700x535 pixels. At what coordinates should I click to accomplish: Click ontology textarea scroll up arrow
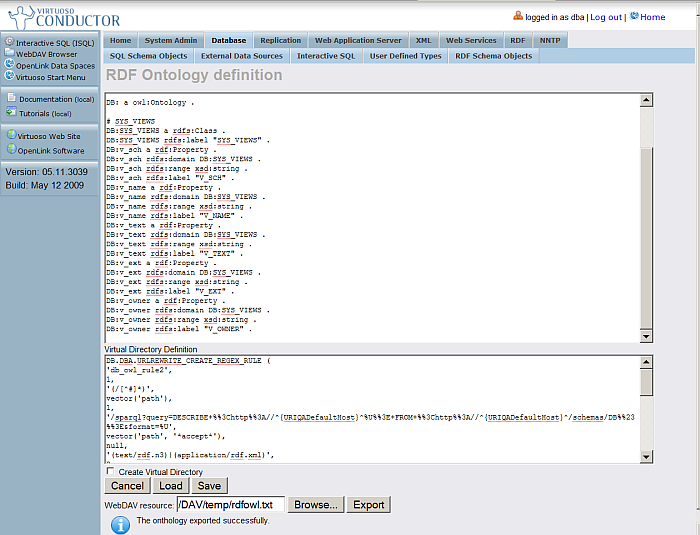[x=646, y=100]
